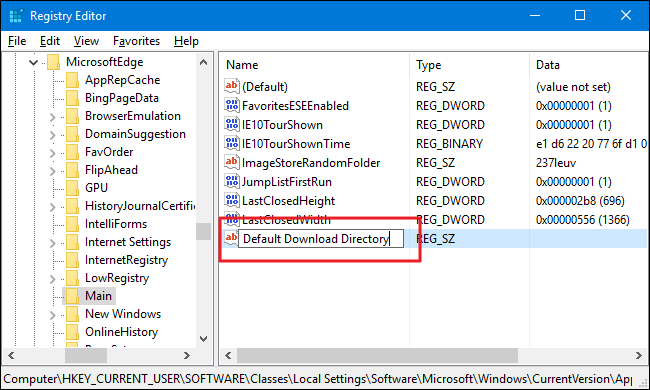Click the tree pane scroll down arrow
This screenshot has width=650, height=390.
(x=204, y=339)
